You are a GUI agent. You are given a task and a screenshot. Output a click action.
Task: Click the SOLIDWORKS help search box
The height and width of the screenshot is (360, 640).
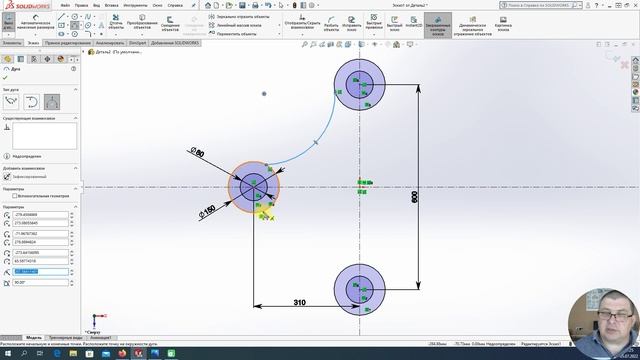point(541,5)
